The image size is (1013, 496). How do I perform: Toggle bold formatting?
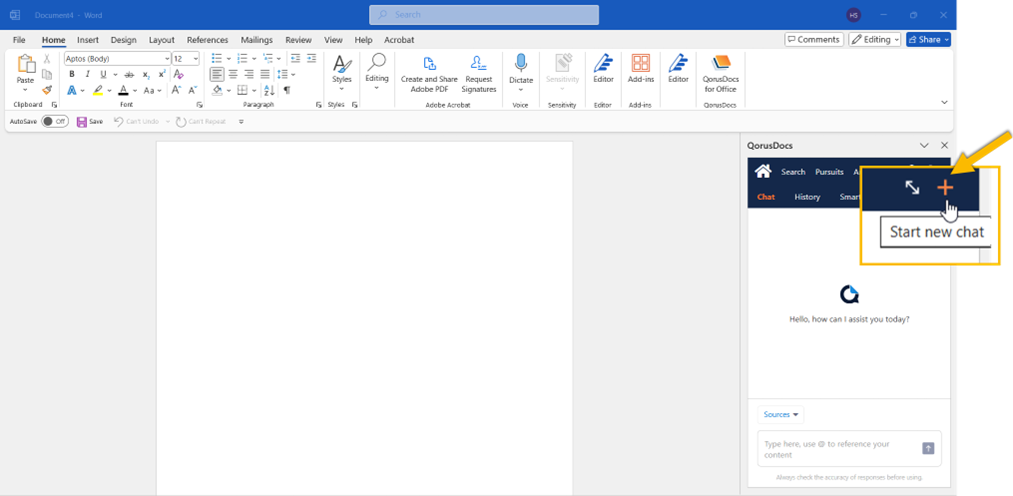tap(72, 74)
